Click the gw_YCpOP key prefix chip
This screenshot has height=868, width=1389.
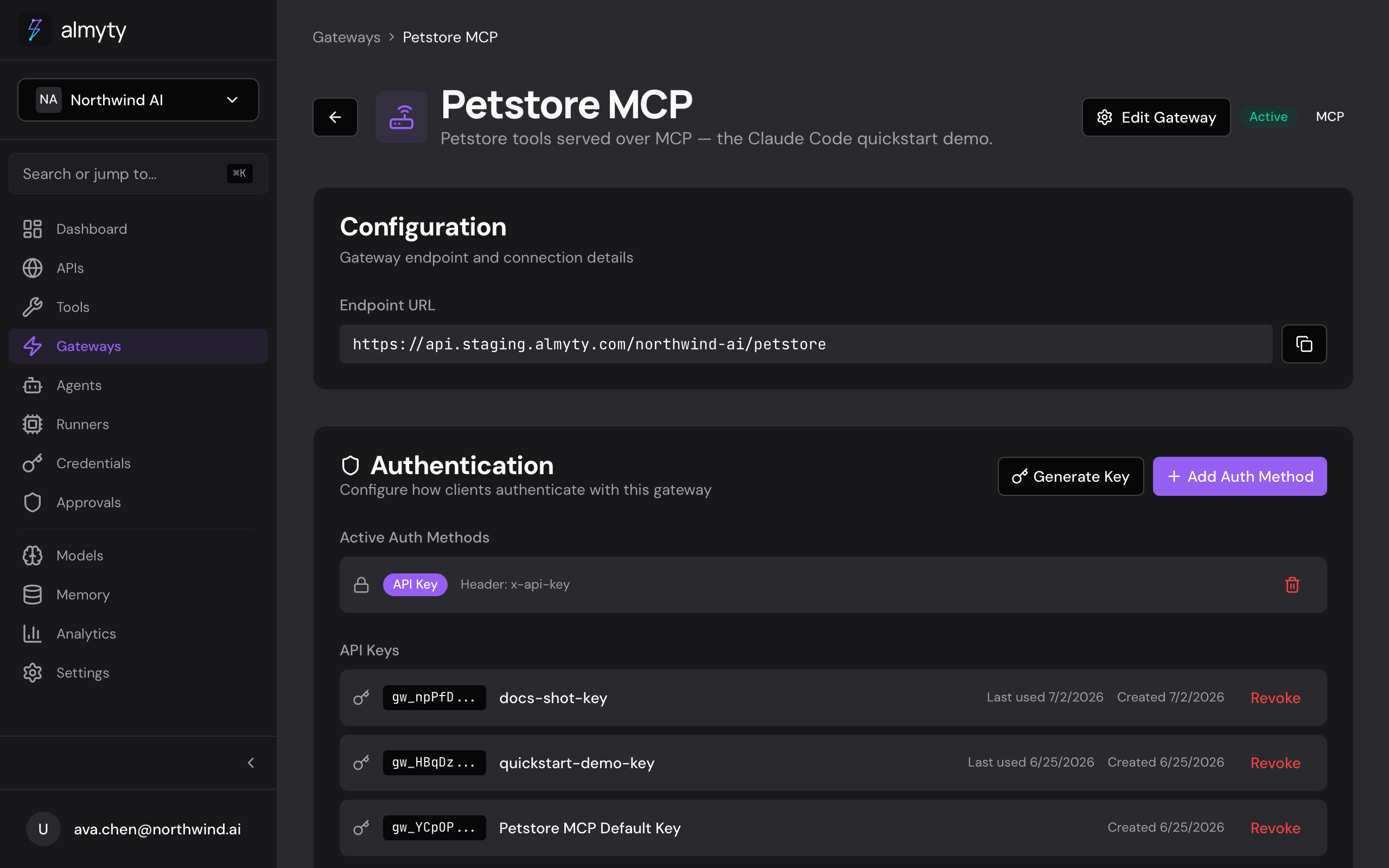434,828
